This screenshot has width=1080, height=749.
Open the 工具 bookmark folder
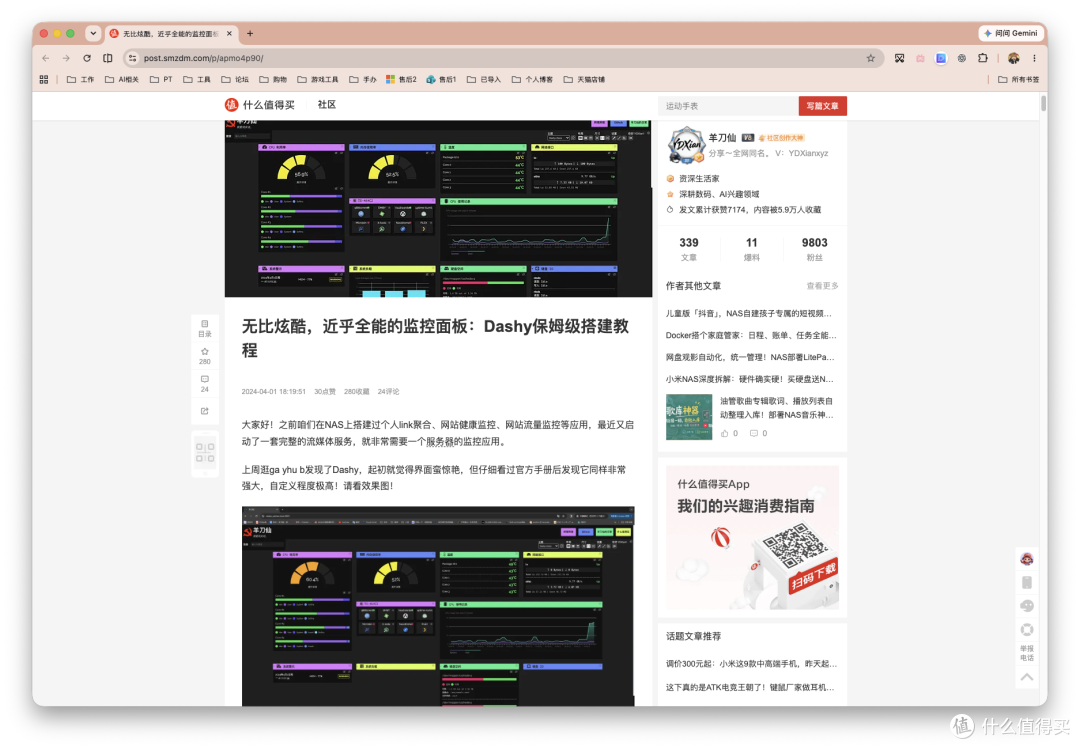(x=197, y=80)
